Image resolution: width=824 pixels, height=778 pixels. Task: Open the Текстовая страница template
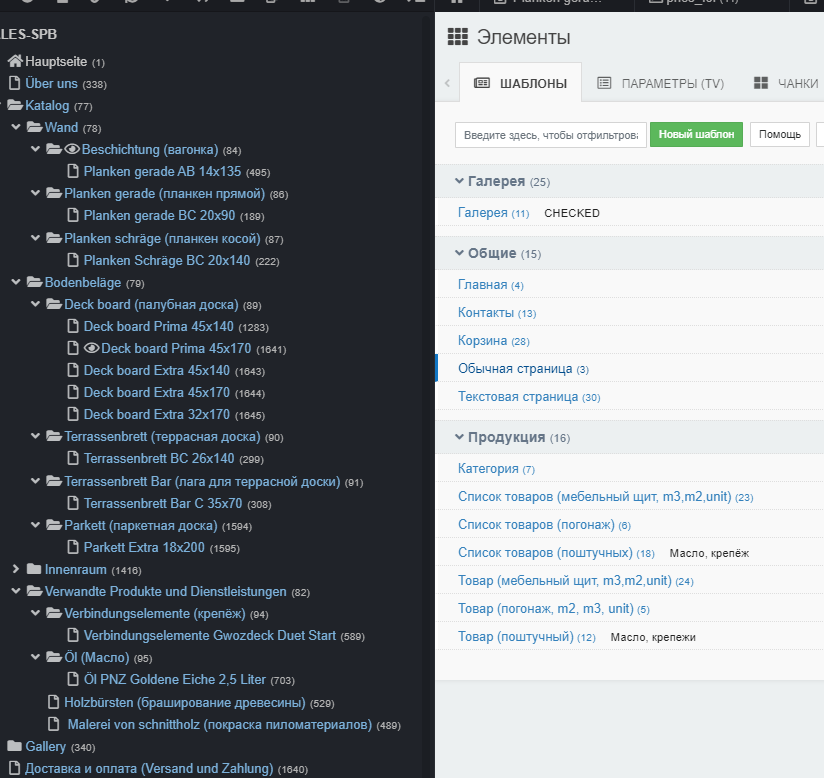pyautogui.click(x=529, y=396)
